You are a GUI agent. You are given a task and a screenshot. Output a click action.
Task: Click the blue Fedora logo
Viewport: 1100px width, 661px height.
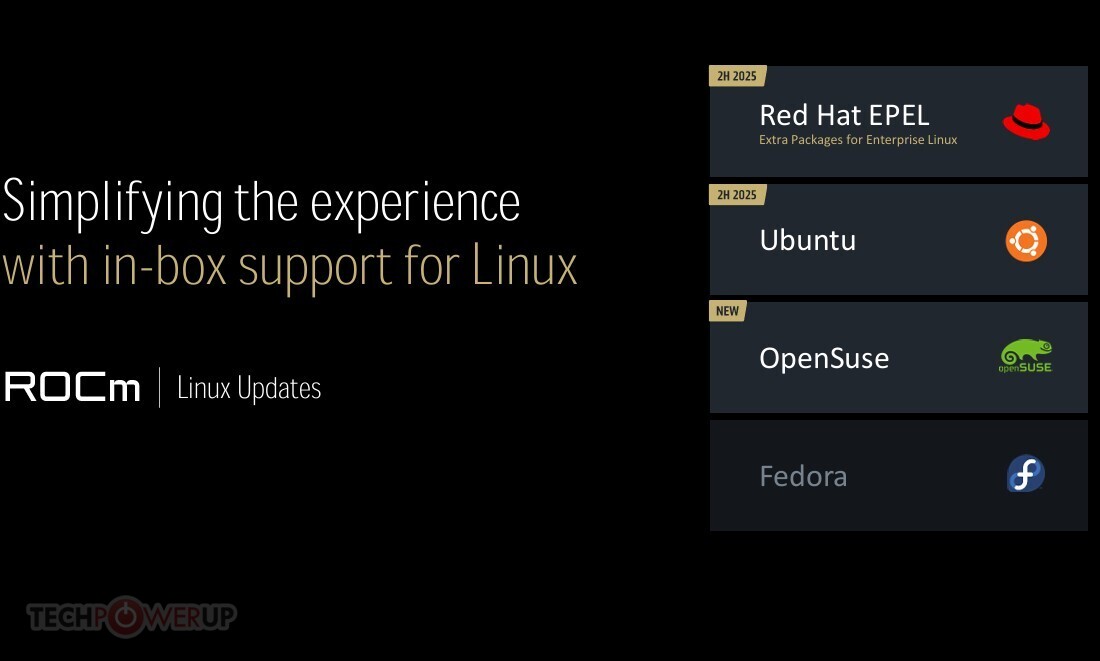pyautogui.click(x=1026, y=474)
